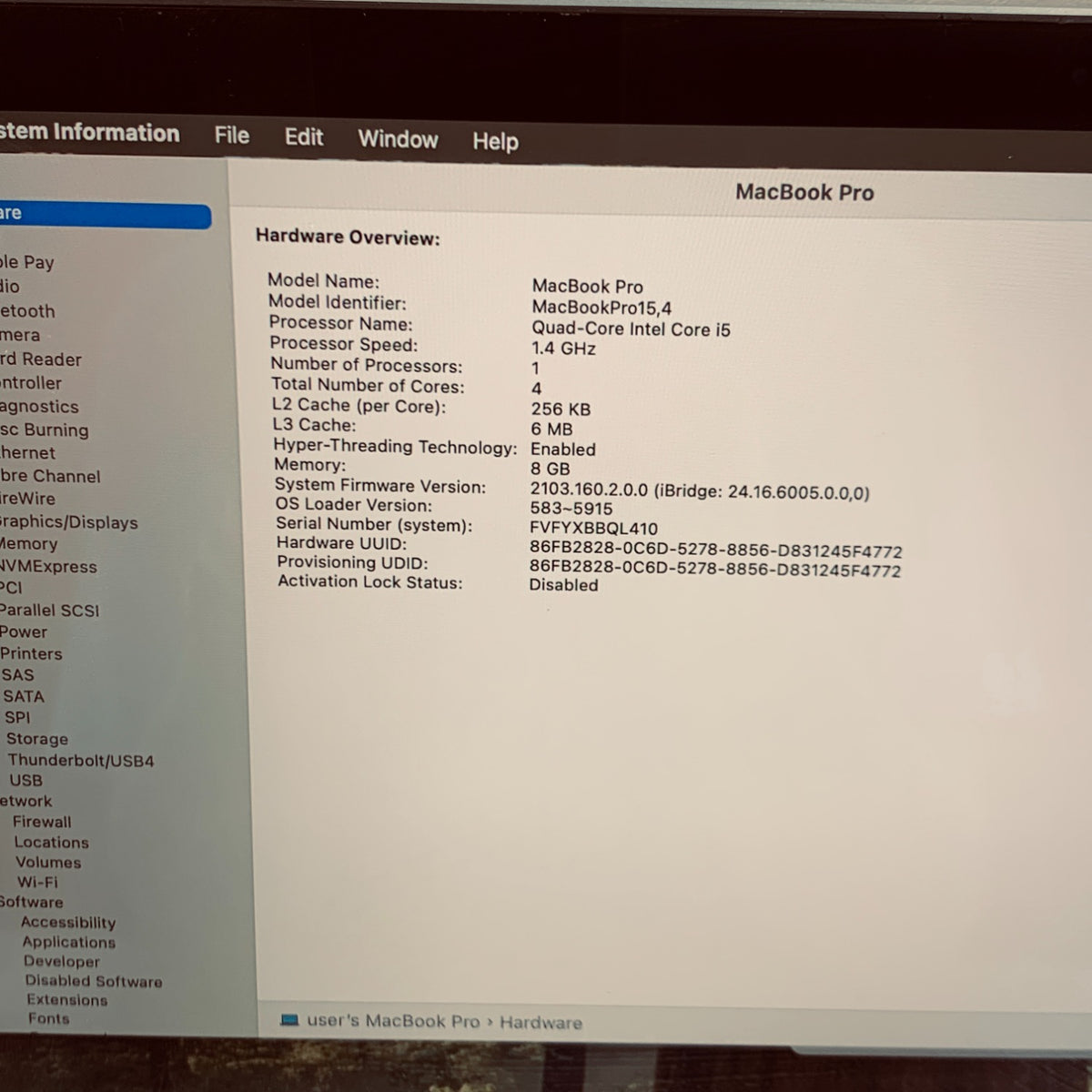Open the File menu
1092x1092 pixels.
point(232,136)
